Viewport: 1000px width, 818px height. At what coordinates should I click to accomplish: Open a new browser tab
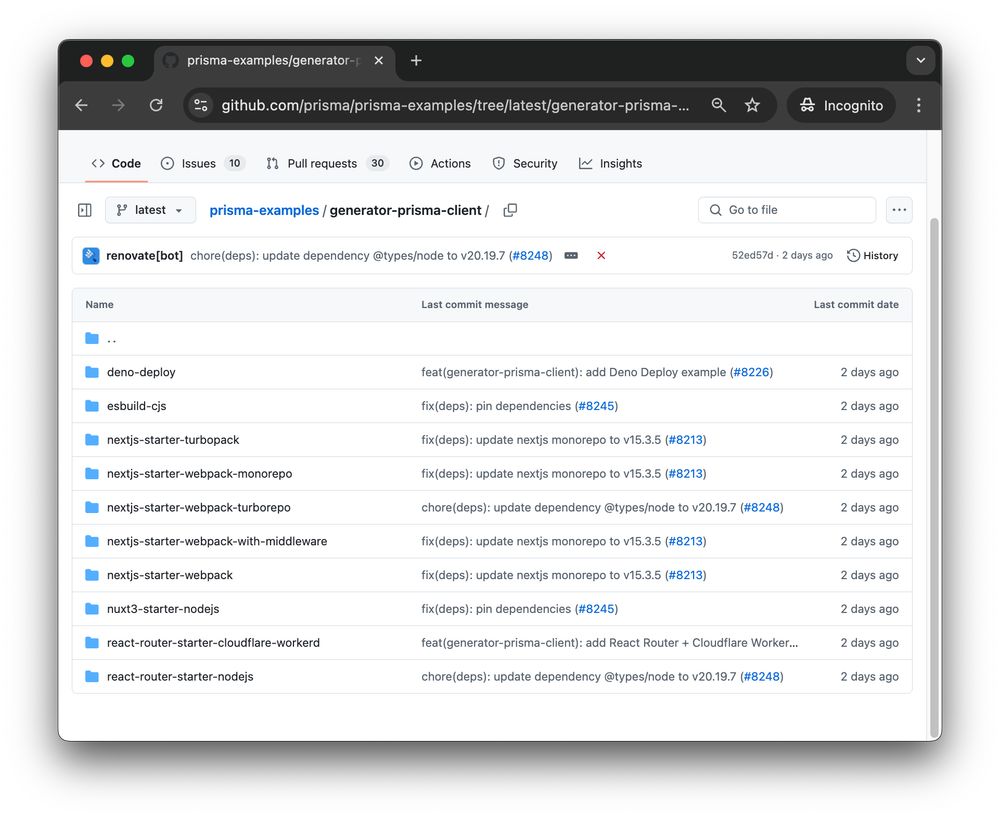(416, 61)
